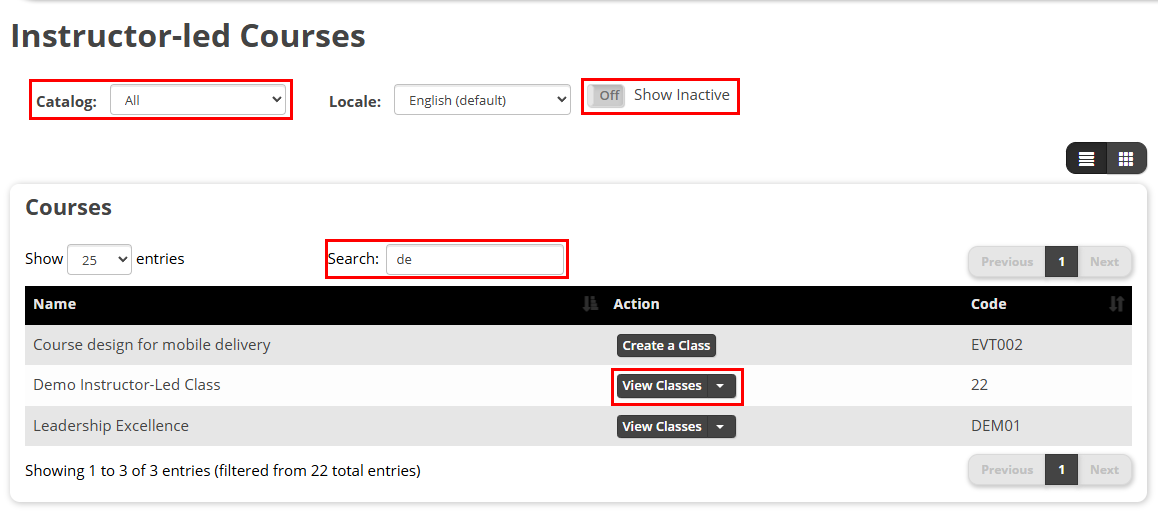Select page 1 in bottom pagination
1158x512 pixels.
(x=1061, y=470)
